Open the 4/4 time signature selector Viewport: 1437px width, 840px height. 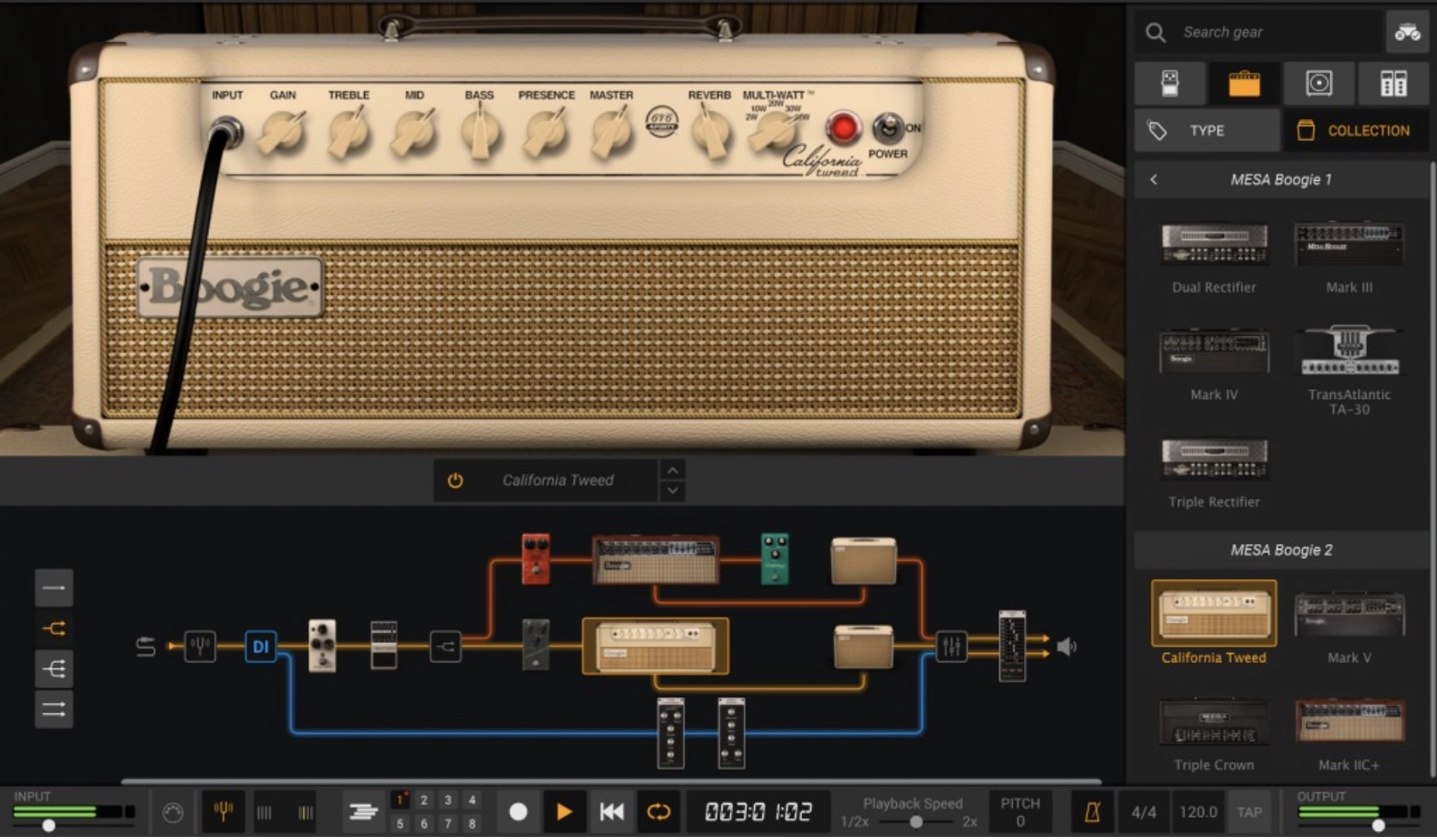[1143, 812]
